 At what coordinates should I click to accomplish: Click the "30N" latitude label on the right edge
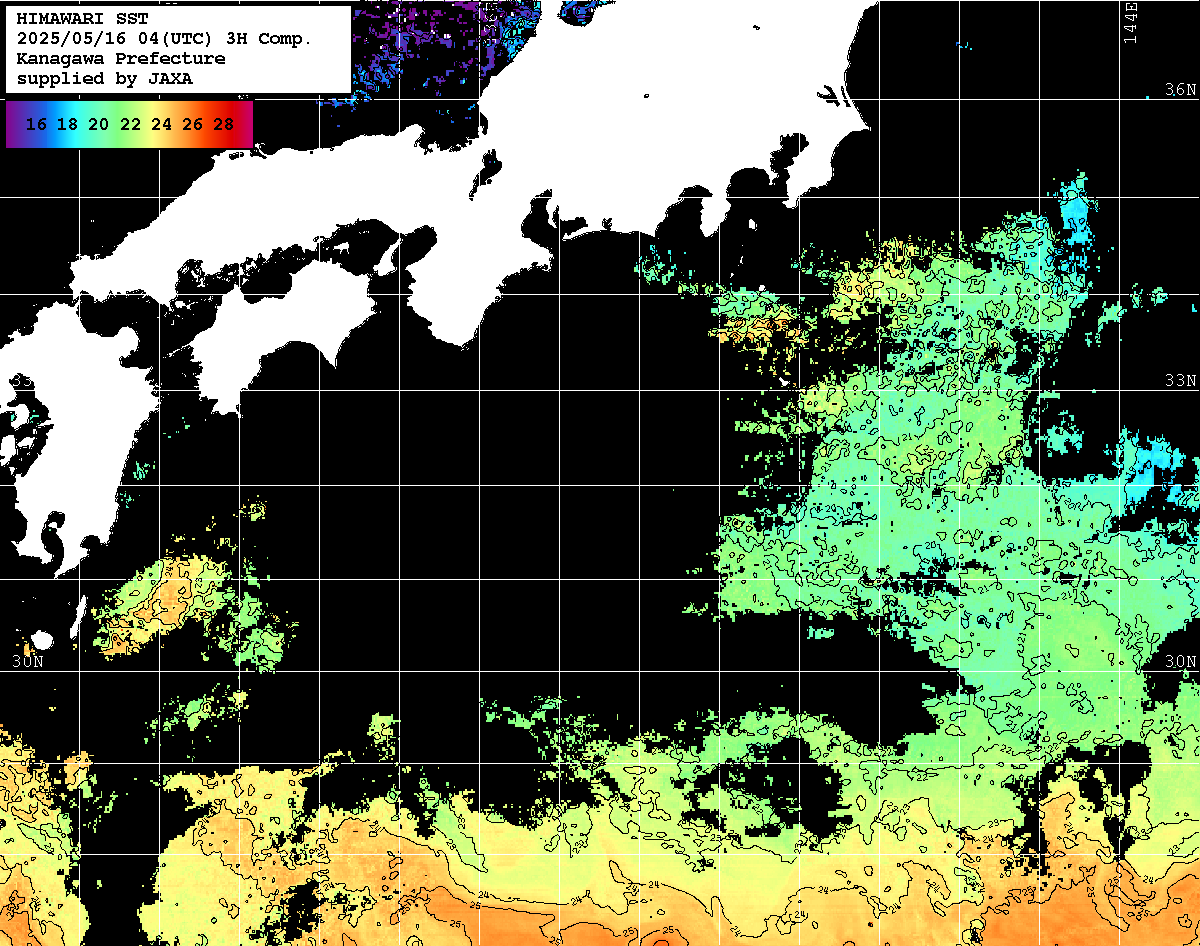pos(1182,662)
